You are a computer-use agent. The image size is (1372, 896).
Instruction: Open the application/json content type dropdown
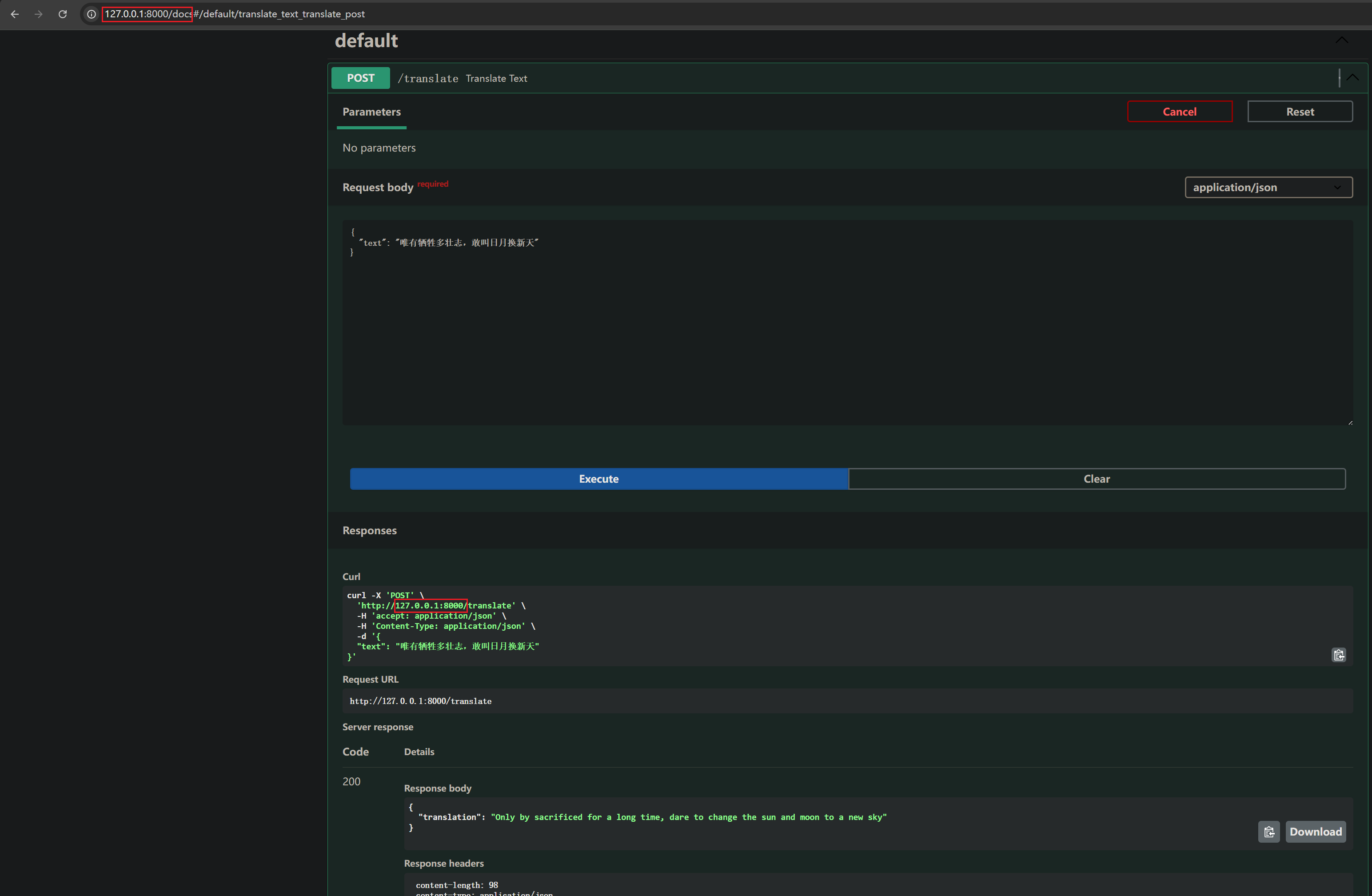pyautogui.click(x=1268, y=188)
